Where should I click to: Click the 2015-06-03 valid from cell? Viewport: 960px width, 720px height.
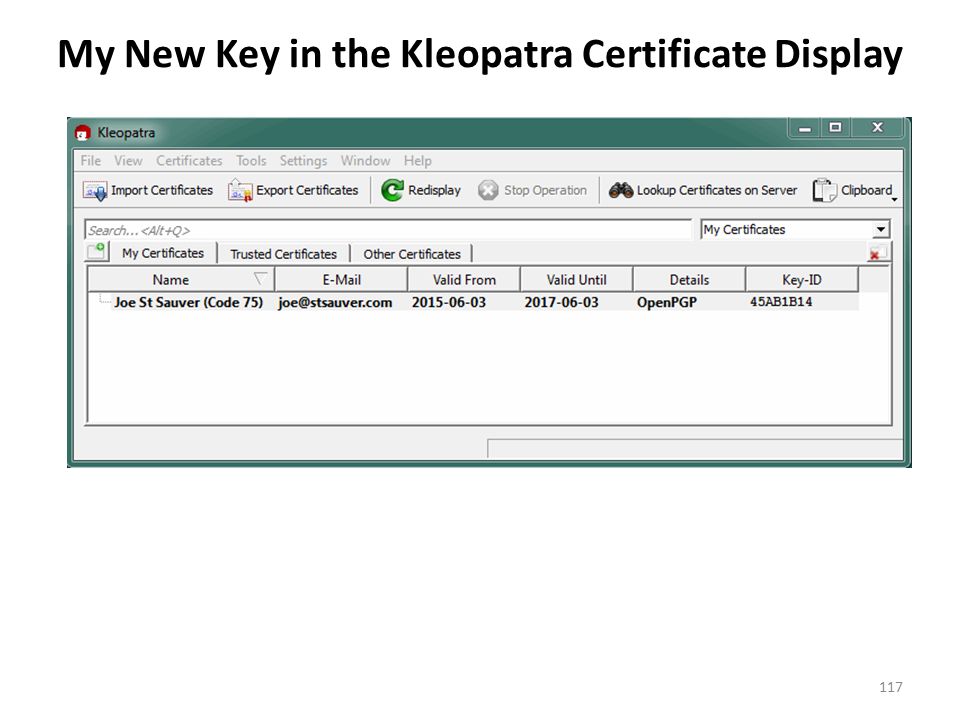pos(449,302)
